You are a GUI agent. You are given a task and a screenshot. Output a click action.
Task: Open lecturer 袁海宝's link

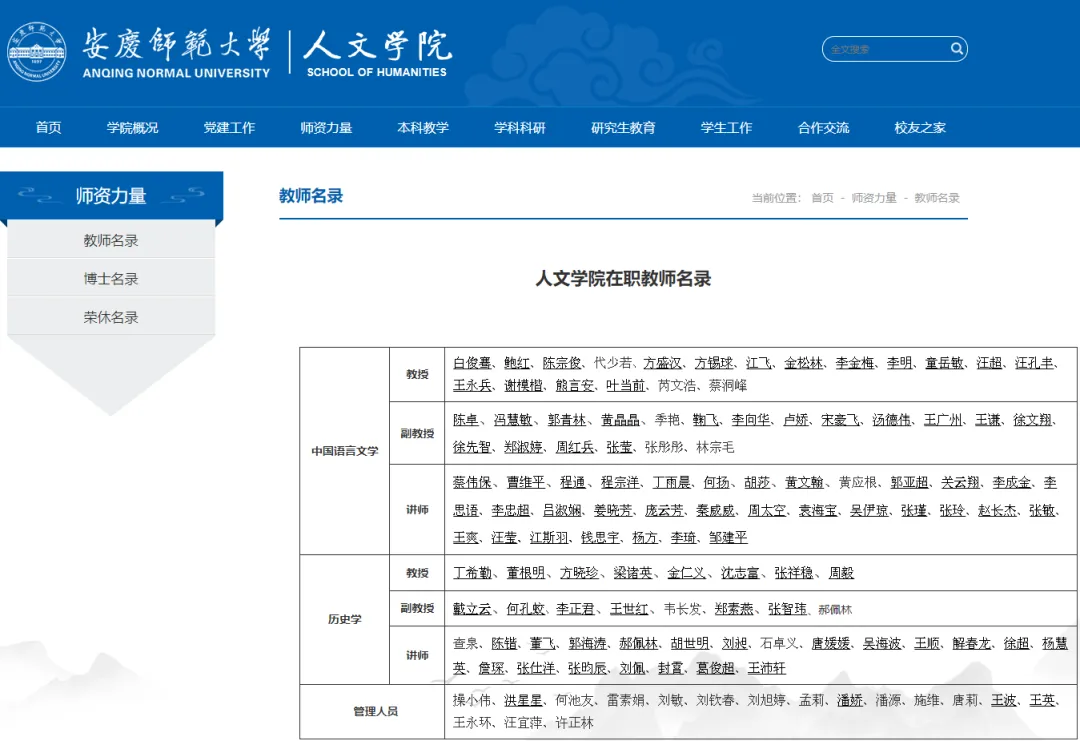point(818,510)
